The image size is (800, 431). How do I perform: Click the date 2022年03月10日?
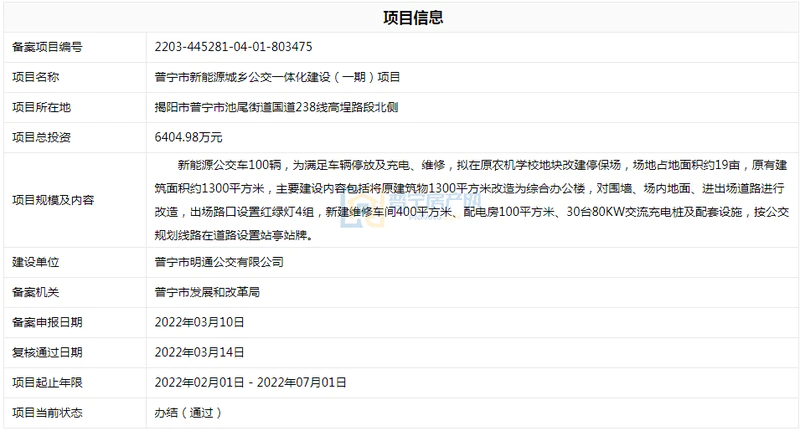coord(200,322)
